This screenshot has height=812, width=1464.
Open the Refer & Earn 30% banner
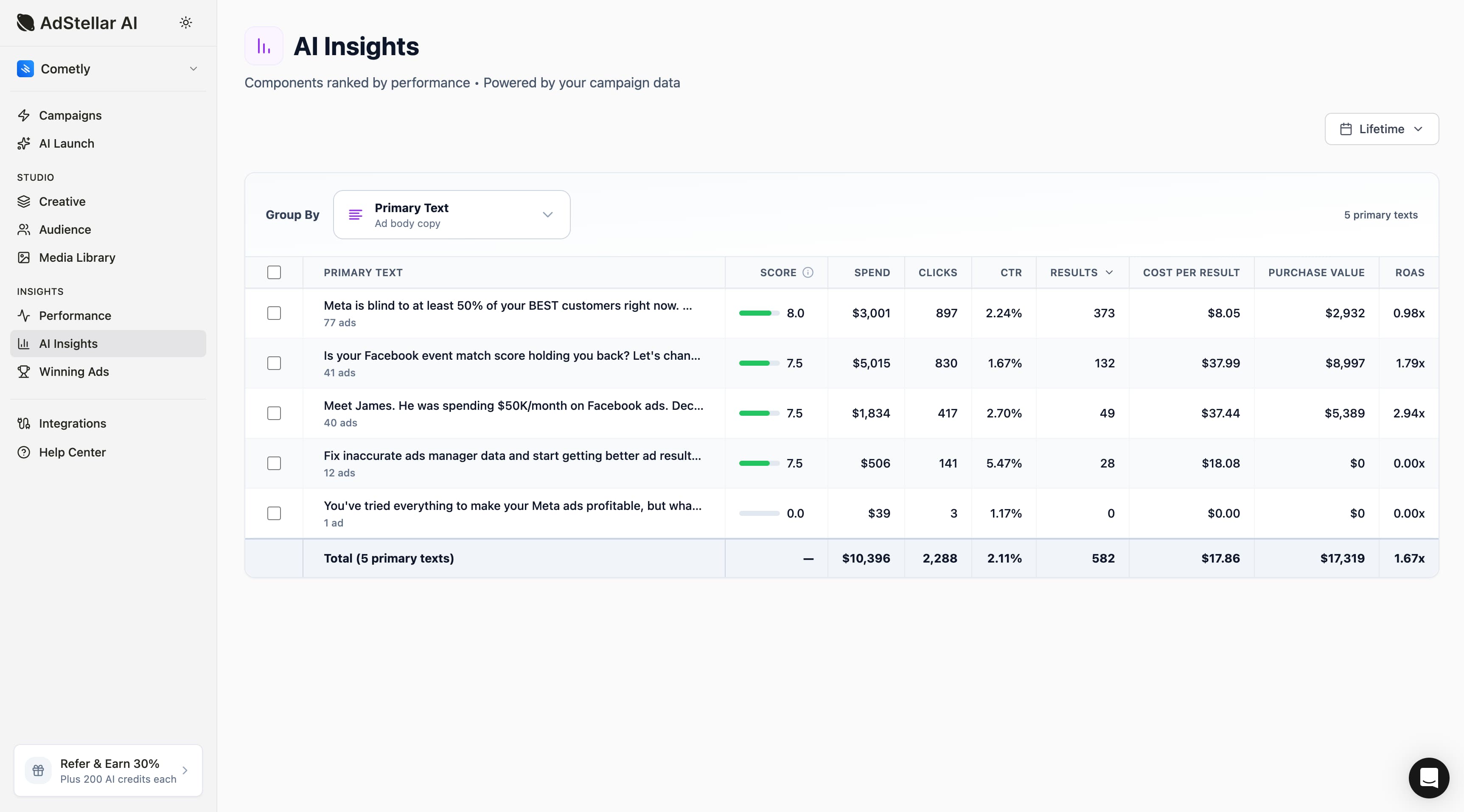(x=108, y=770)
